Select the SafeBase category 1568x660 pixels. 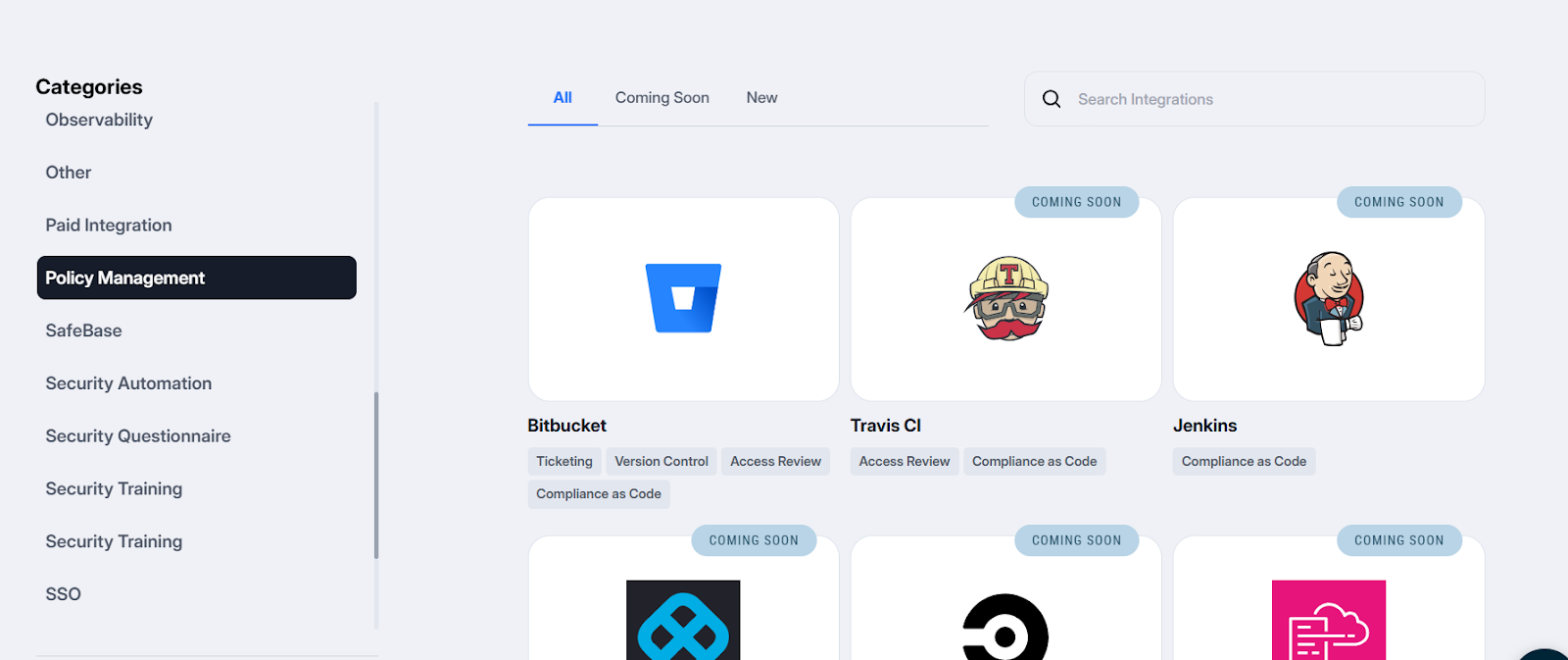84,330
